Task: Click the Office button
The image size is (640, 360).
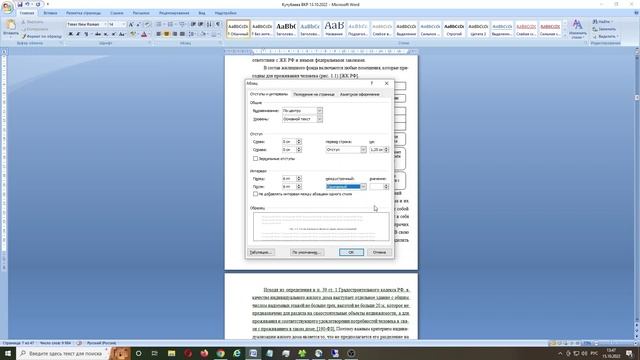Action: pyautogui.click(x=7, y=7)
